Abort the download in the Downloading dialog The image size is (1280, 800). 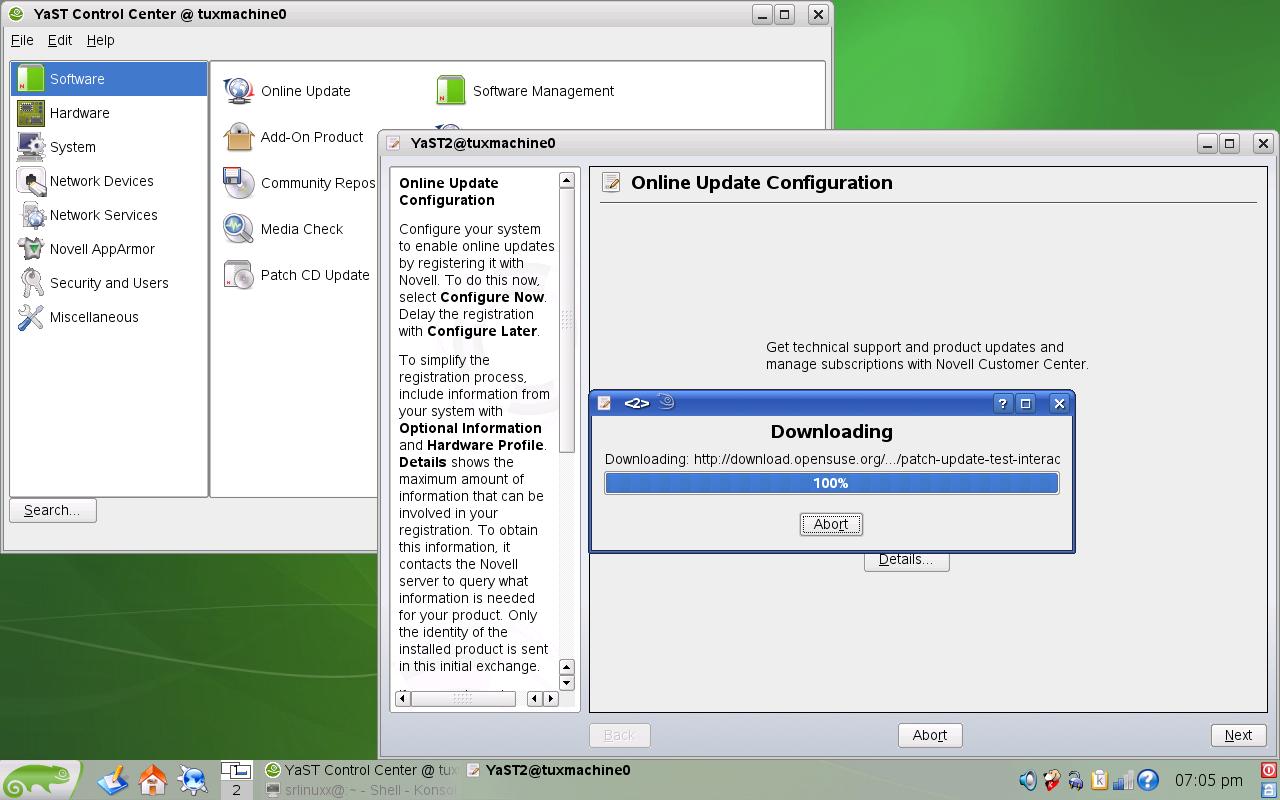click(831, 524)
